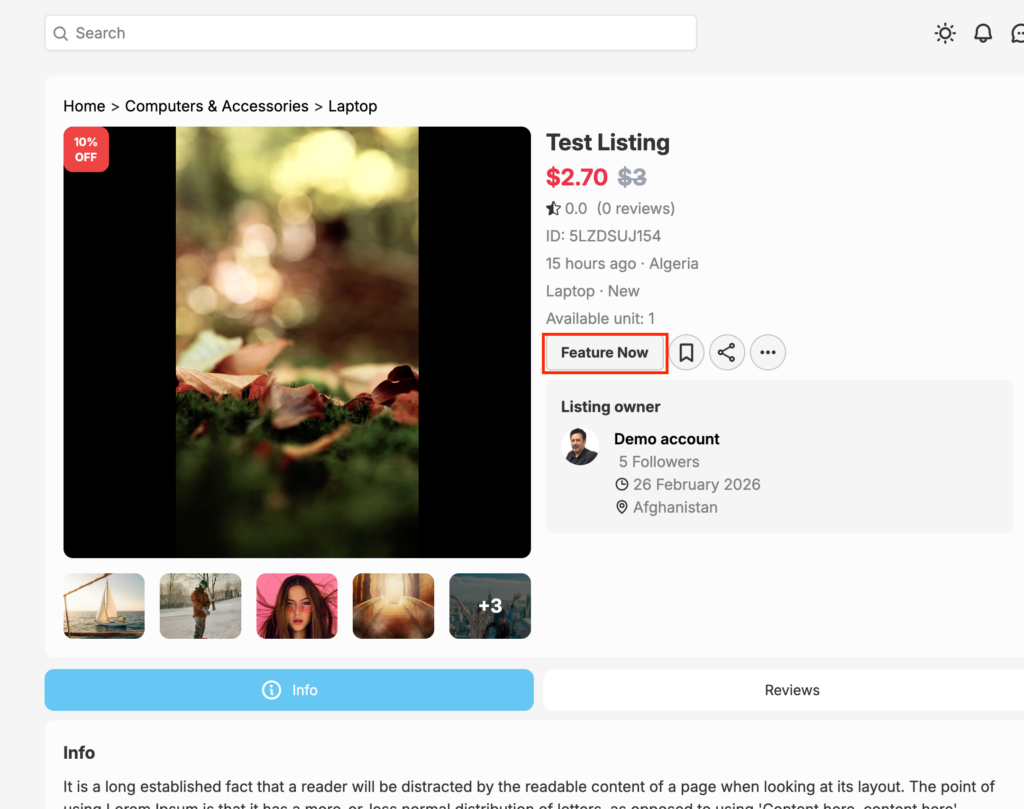Click the listing owner's avatar photo

click(x=581, y=447)
